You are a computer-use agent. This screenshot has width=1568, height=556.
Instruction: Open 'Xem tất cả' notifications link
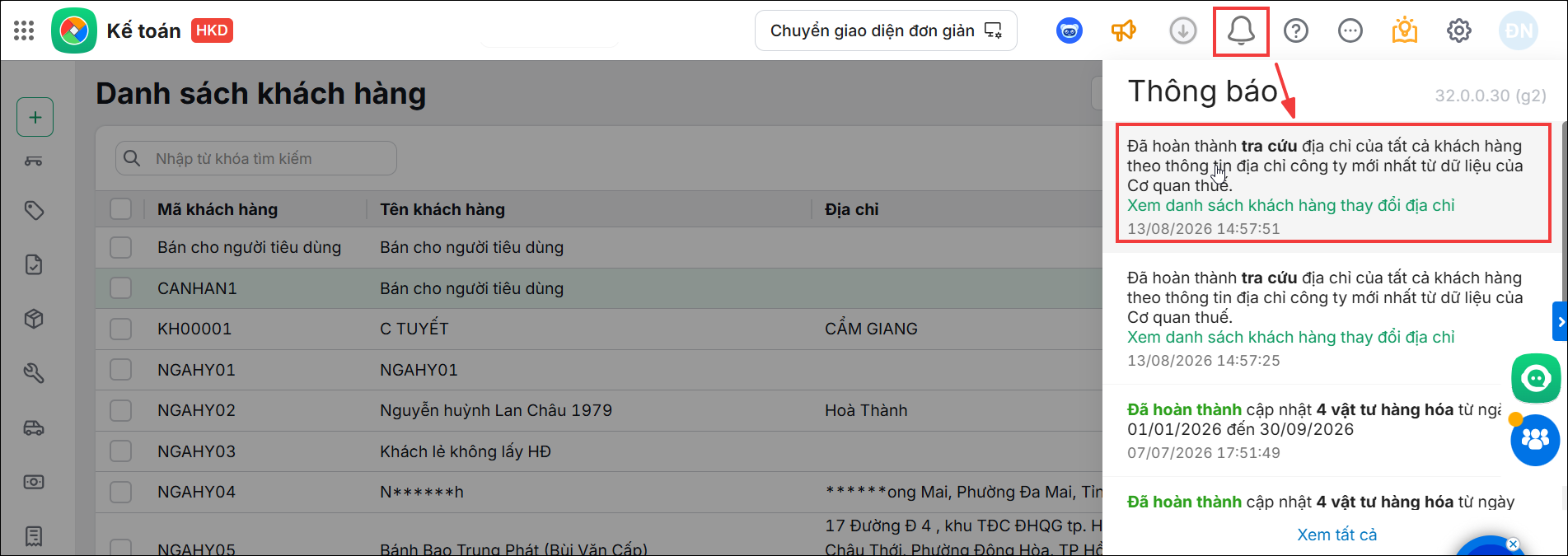coord(1336,535)
